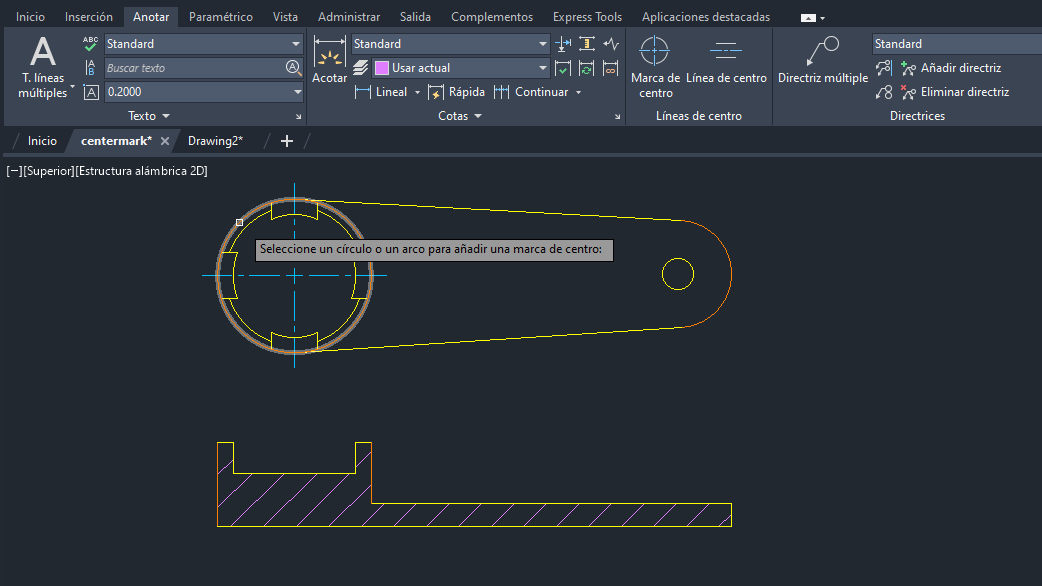1042x586 pixels.
Task: Open the Drawing2* document tab
Action: (x=215, y=141)
